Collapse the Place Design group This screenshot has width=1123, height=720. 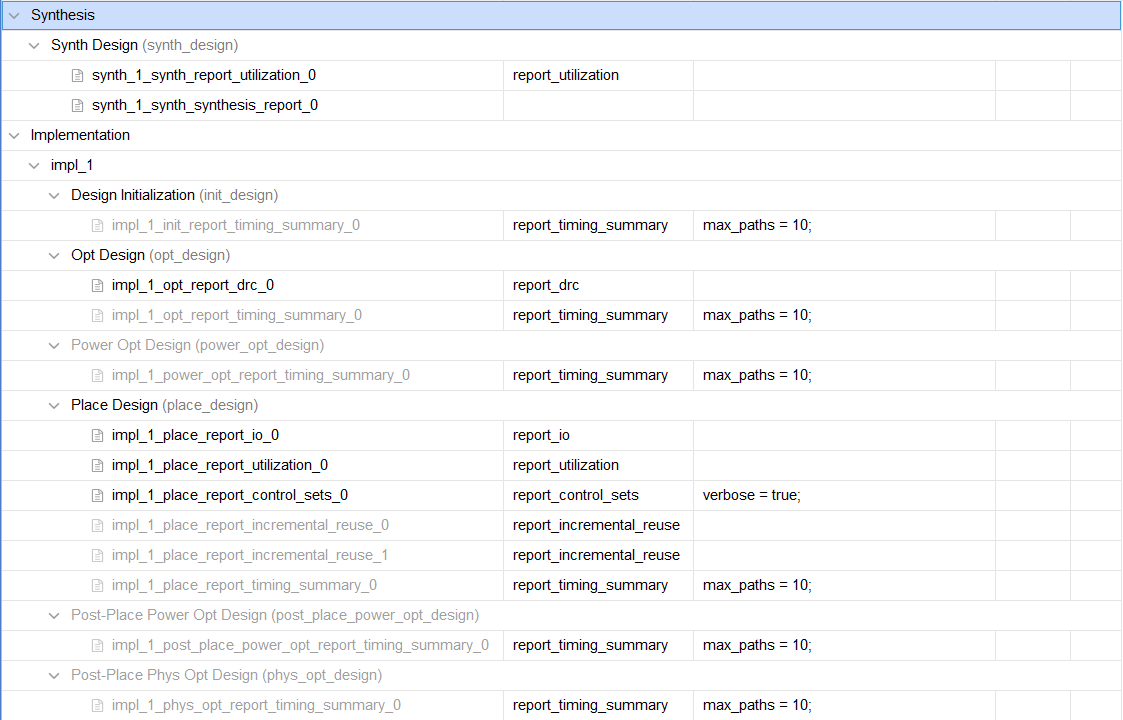click(54, 405)
